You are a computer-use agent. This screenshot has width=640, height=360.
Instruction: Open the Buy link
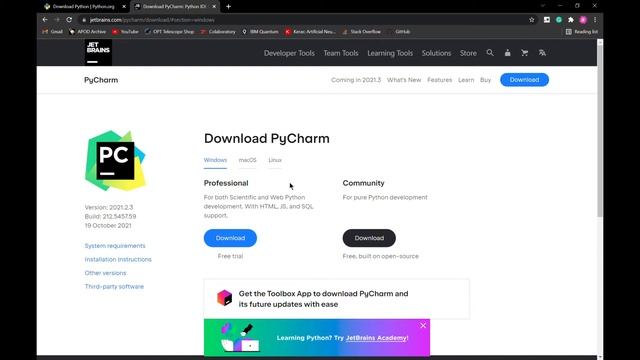485,80
